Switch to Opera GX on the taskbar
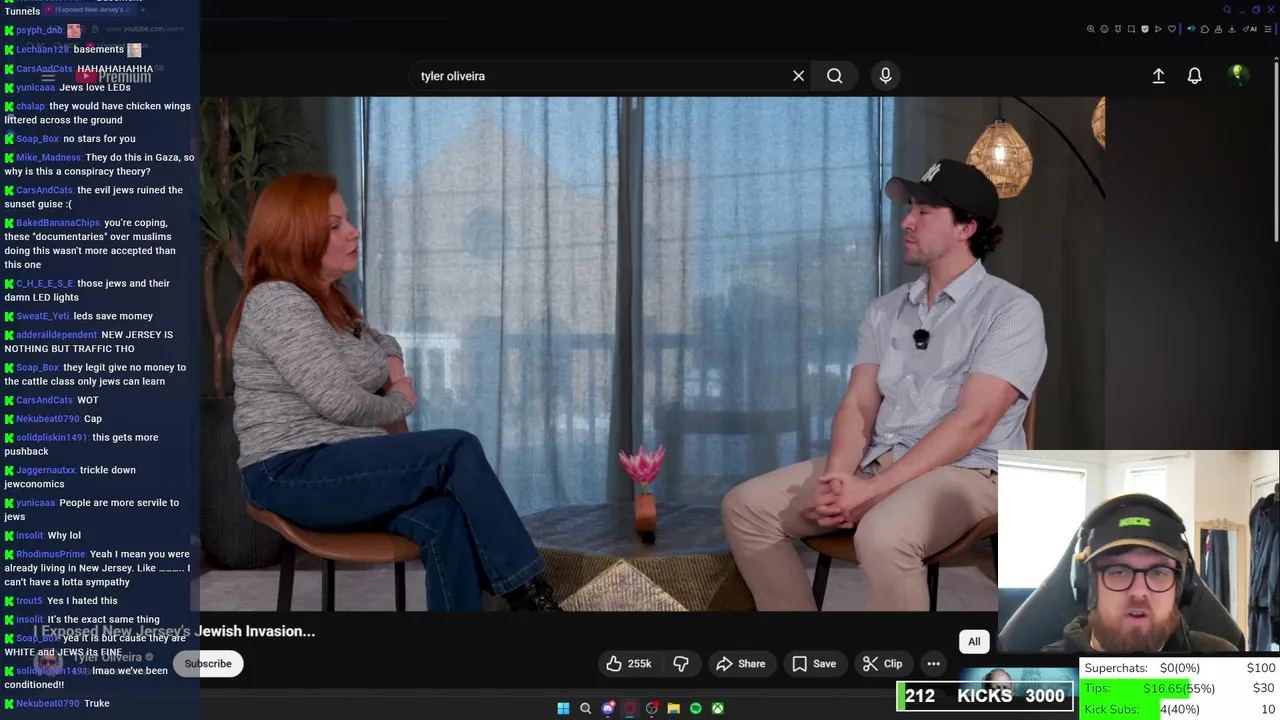This screenshot has height=720, width=1280. pos(630,708)
